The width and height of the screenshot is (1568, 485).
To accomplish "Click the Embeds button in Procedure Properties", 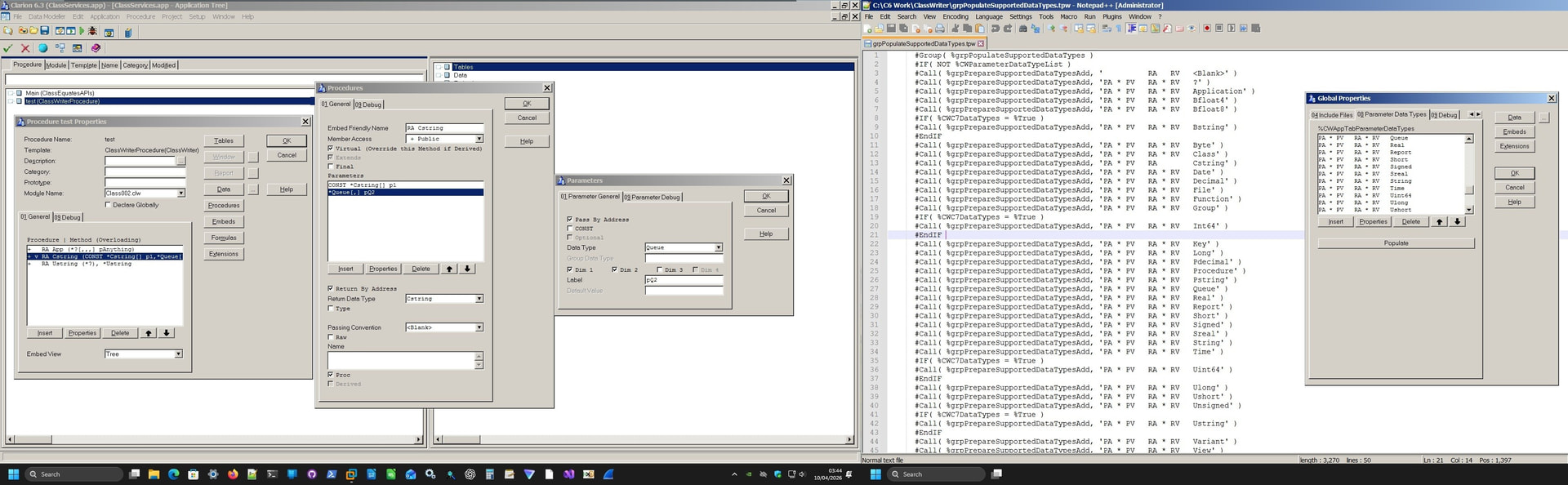I will coord(223,221).
